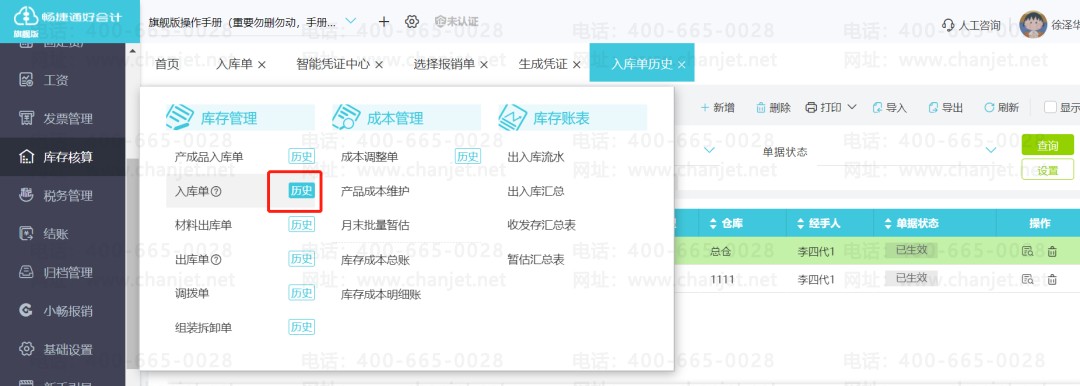The width and height of the screenshot is (1080, 386).
Task: Click the sidebar vertical scrollbar
Action: click(133, 207)
